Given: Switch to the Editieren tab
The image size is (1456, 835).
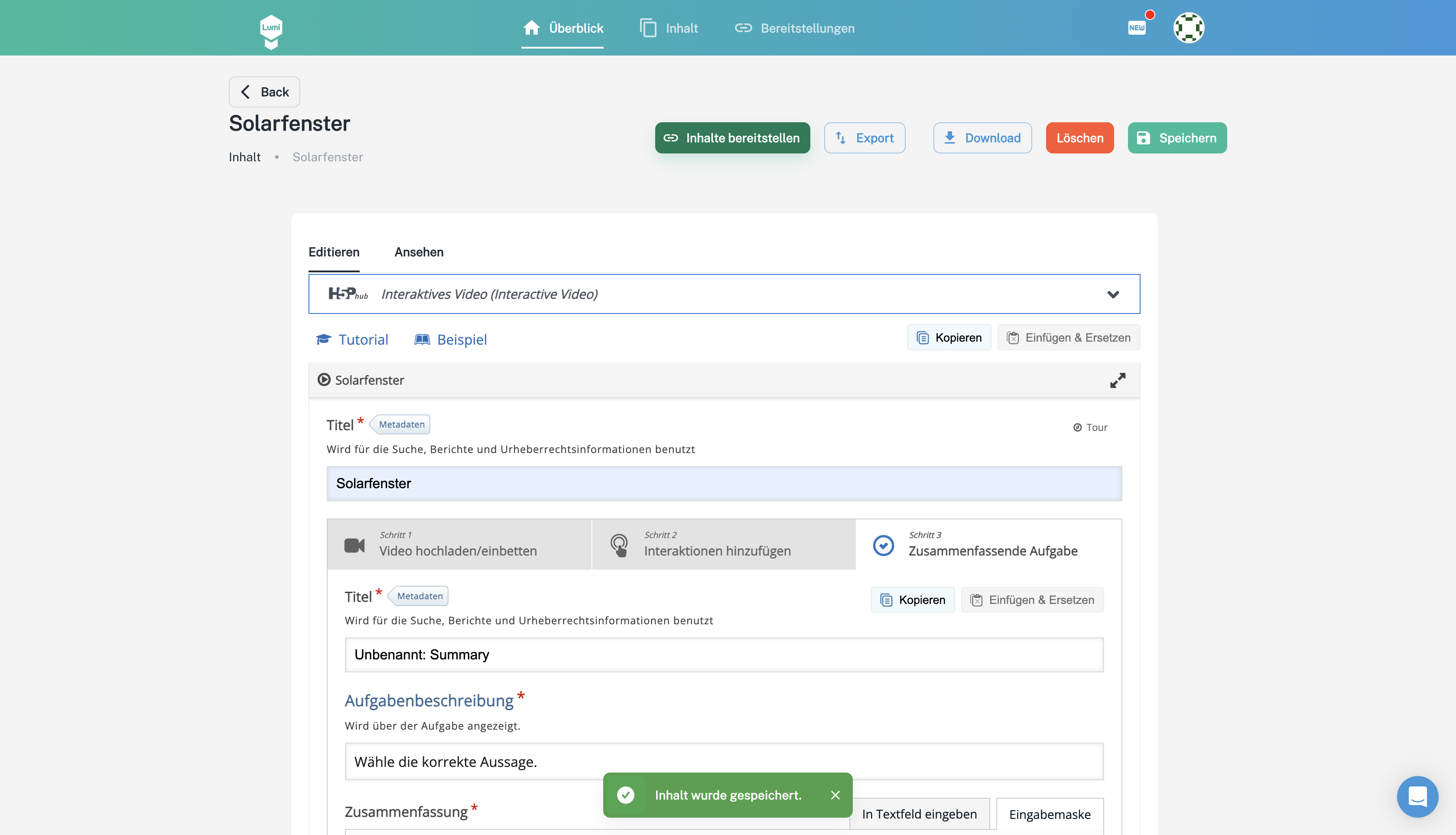Looking at the screenshot, I should tap(334, 252).
